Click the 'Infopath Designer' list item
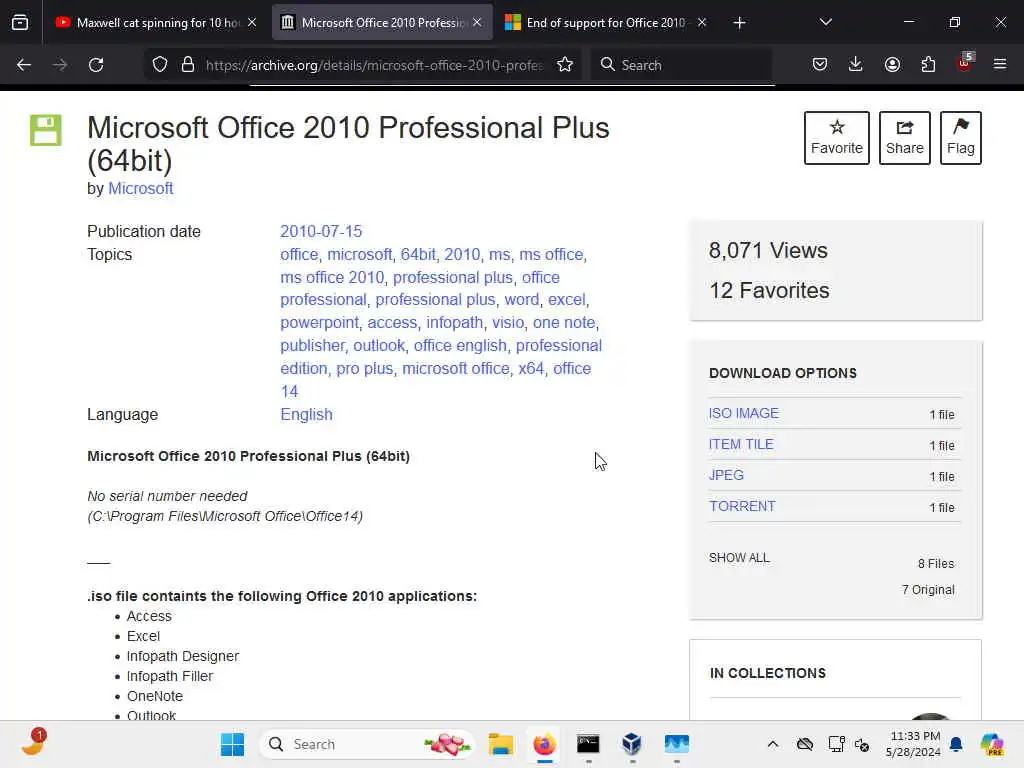 pyautogui.click(x=183, y=656)
